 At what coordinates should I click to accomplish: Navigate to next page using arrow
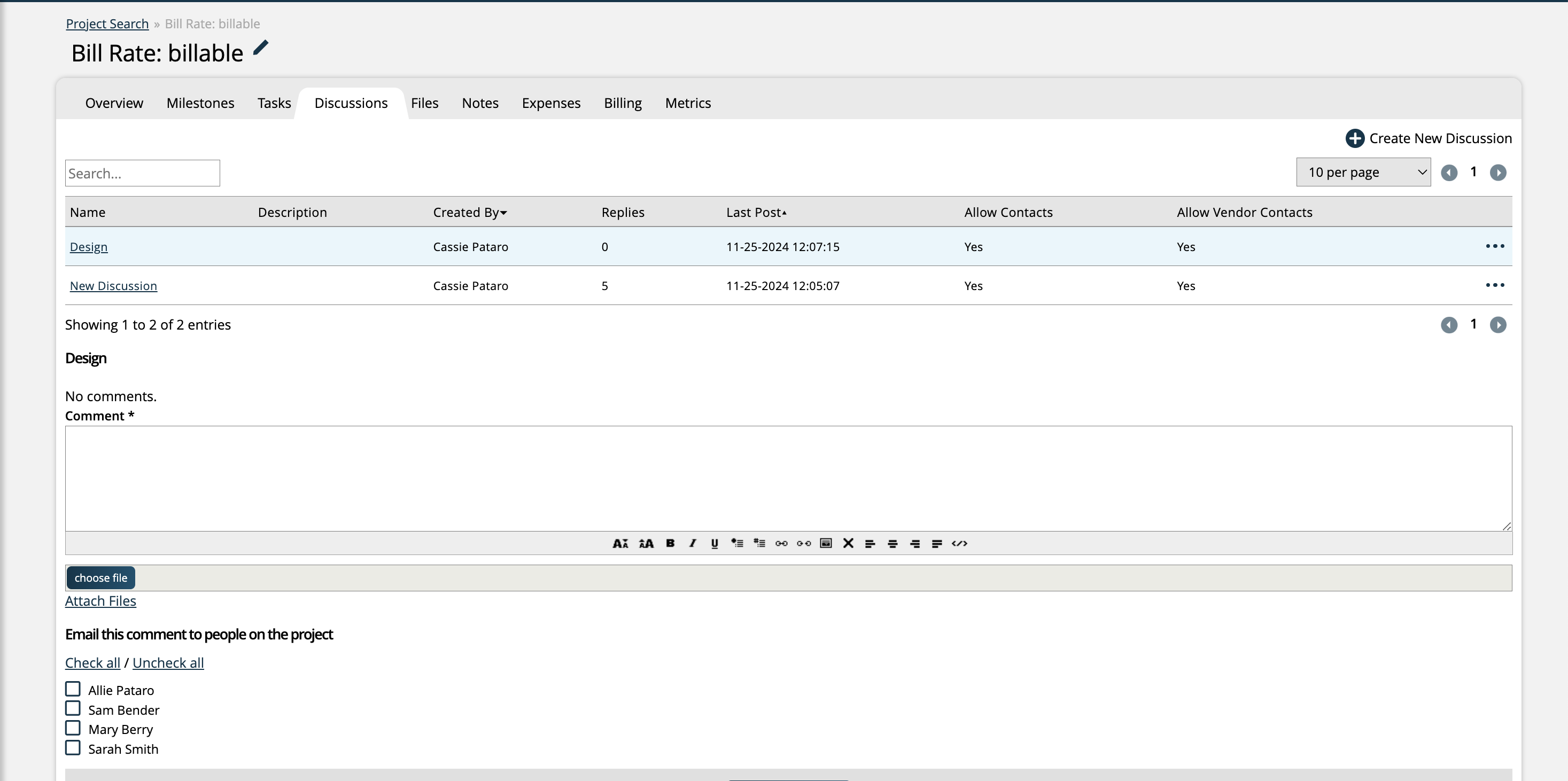pos(1498,172)
